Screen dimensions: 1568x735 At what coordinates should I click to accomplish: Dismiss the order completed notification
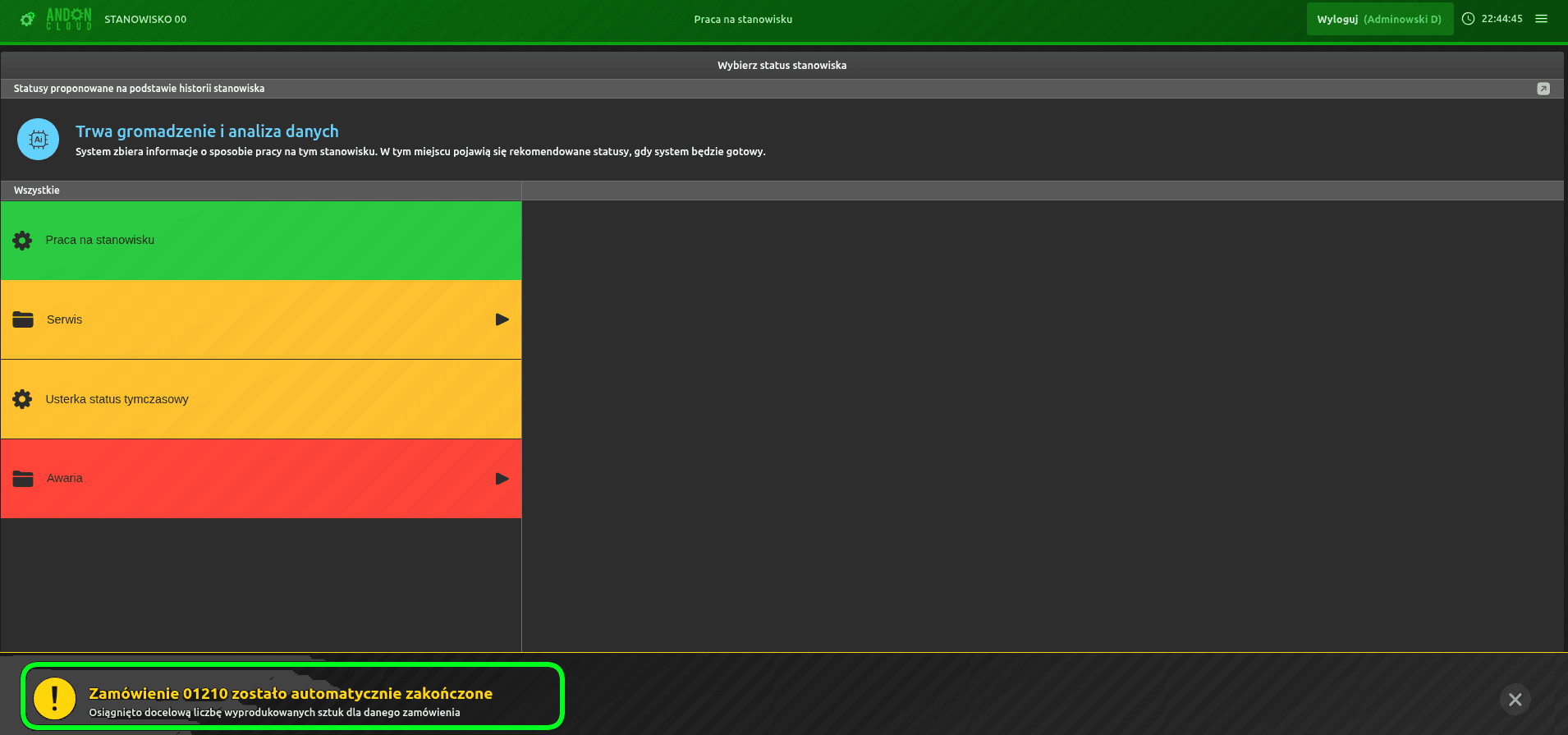[x=1515, y=700]
